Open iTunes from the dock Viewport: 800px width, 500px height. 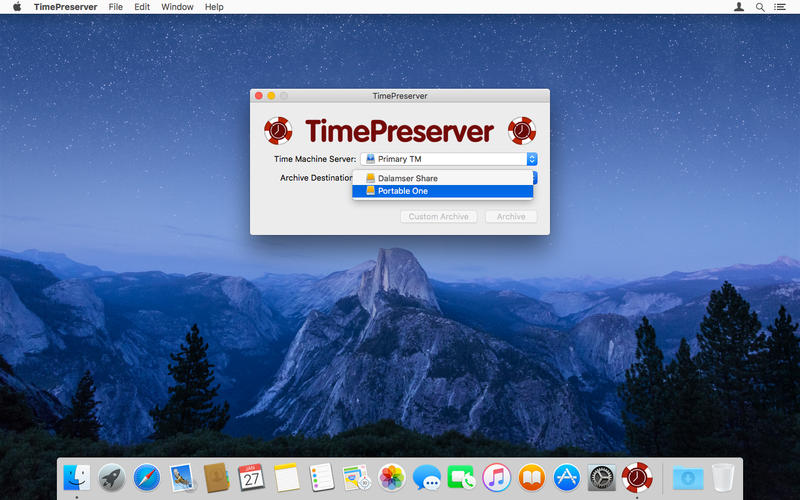coord(497,477)
